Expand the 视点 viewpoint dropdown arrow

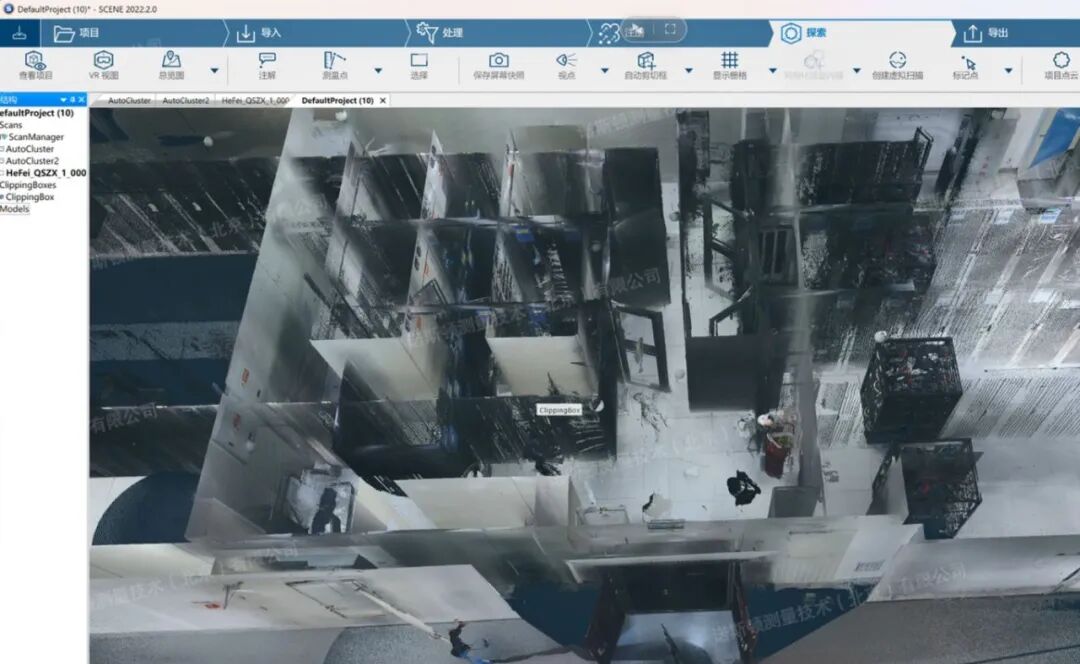coord(604,71)
